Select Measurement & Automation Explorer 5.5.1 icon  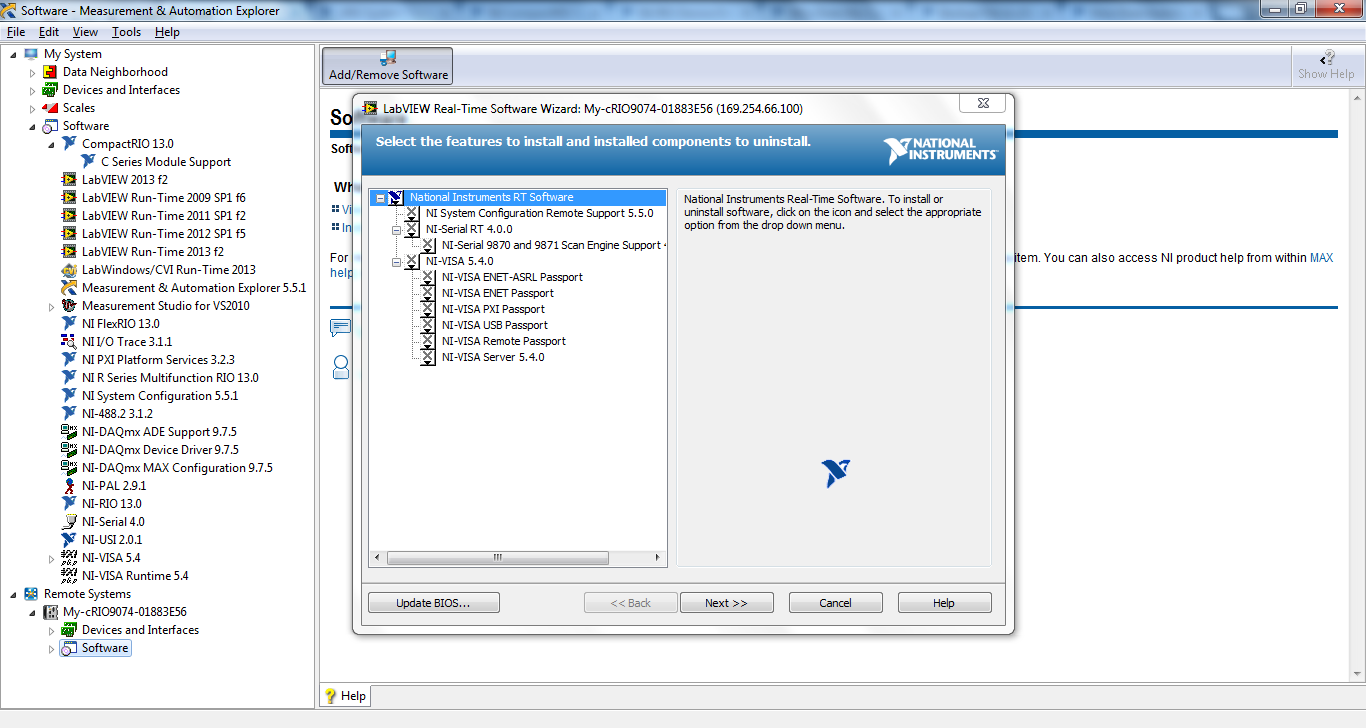click(x=69, y=288)
